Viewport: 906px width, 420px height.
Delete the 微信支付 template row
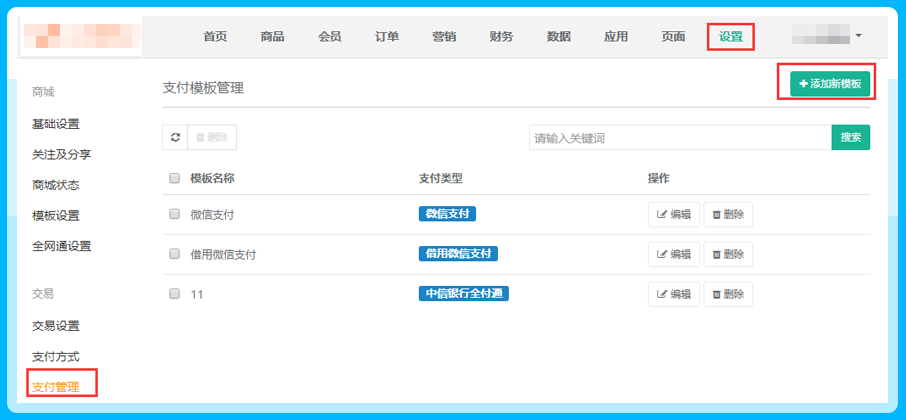point(728,214)
